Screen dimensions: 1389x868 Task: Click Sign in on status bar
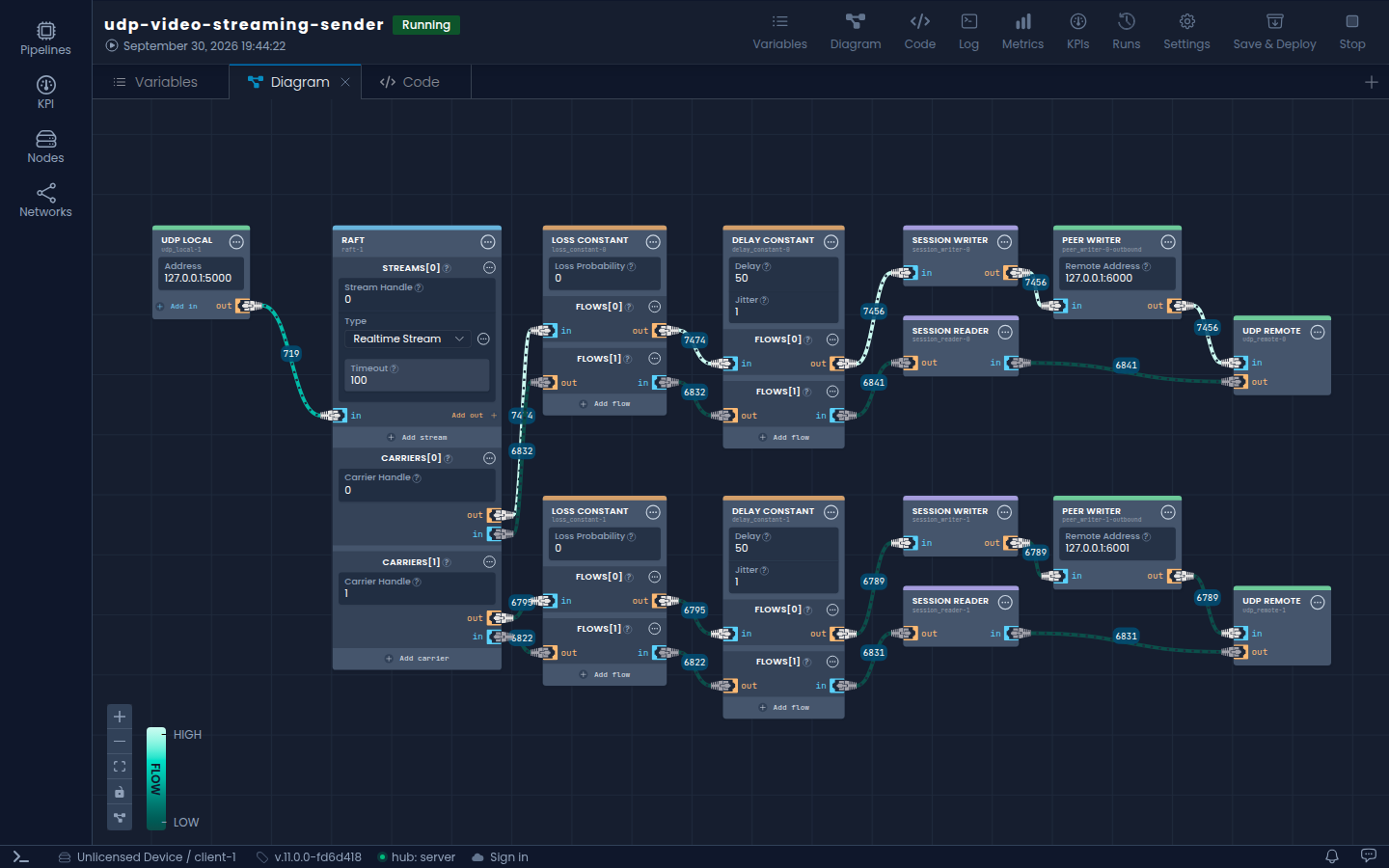click(x=501, y=856)
